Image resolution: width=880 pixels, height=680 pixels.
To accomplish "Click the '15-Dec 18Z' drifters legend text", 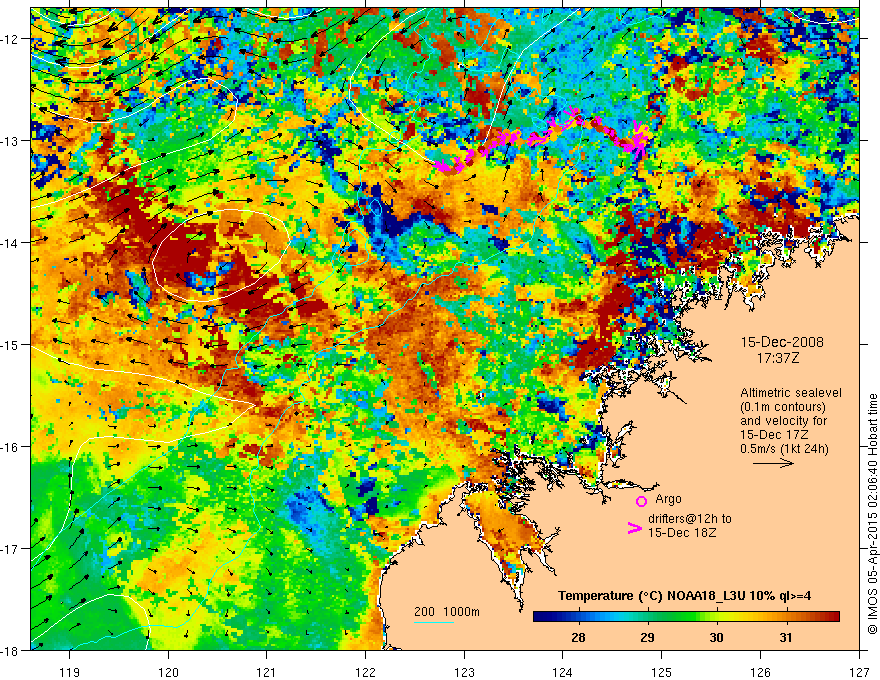I will point(682,533).
